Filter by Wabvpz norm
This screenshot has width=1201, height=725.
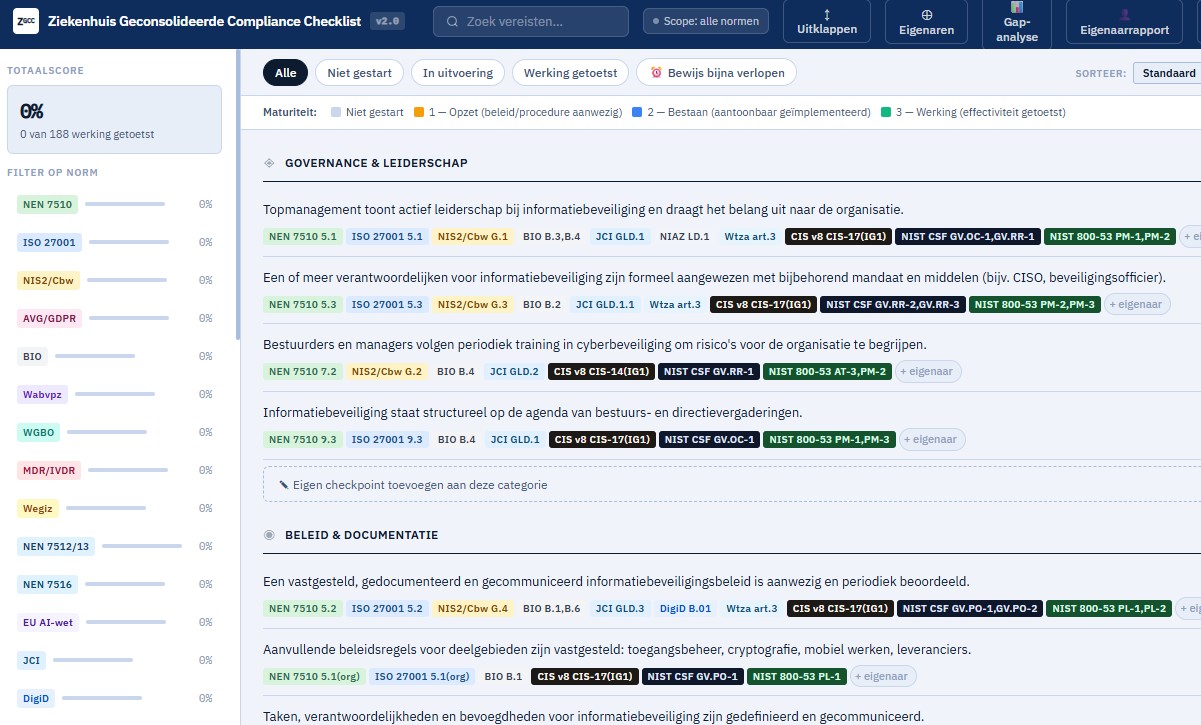pos(42,394)
